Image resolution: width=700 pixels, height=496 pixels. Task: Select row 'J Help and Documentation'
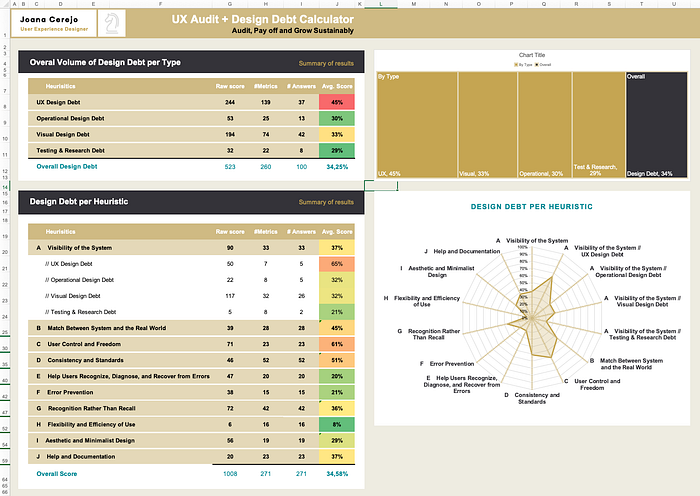[x=192, y=457]
